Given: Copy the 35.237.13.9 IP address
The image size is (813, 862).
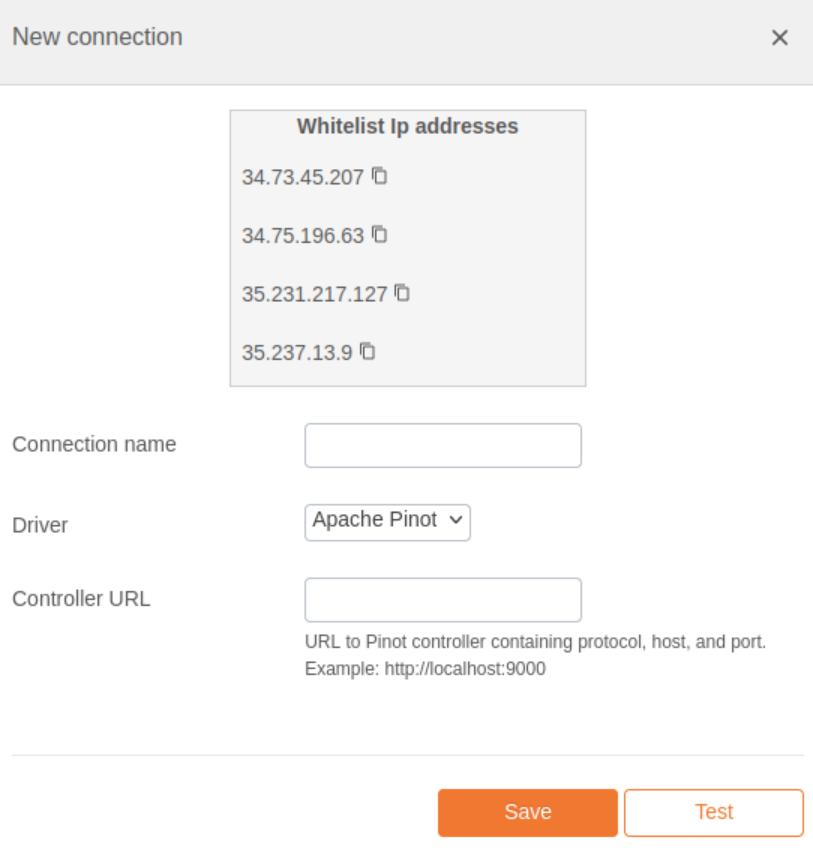Looking at the screenshot, I should [368, 351].
